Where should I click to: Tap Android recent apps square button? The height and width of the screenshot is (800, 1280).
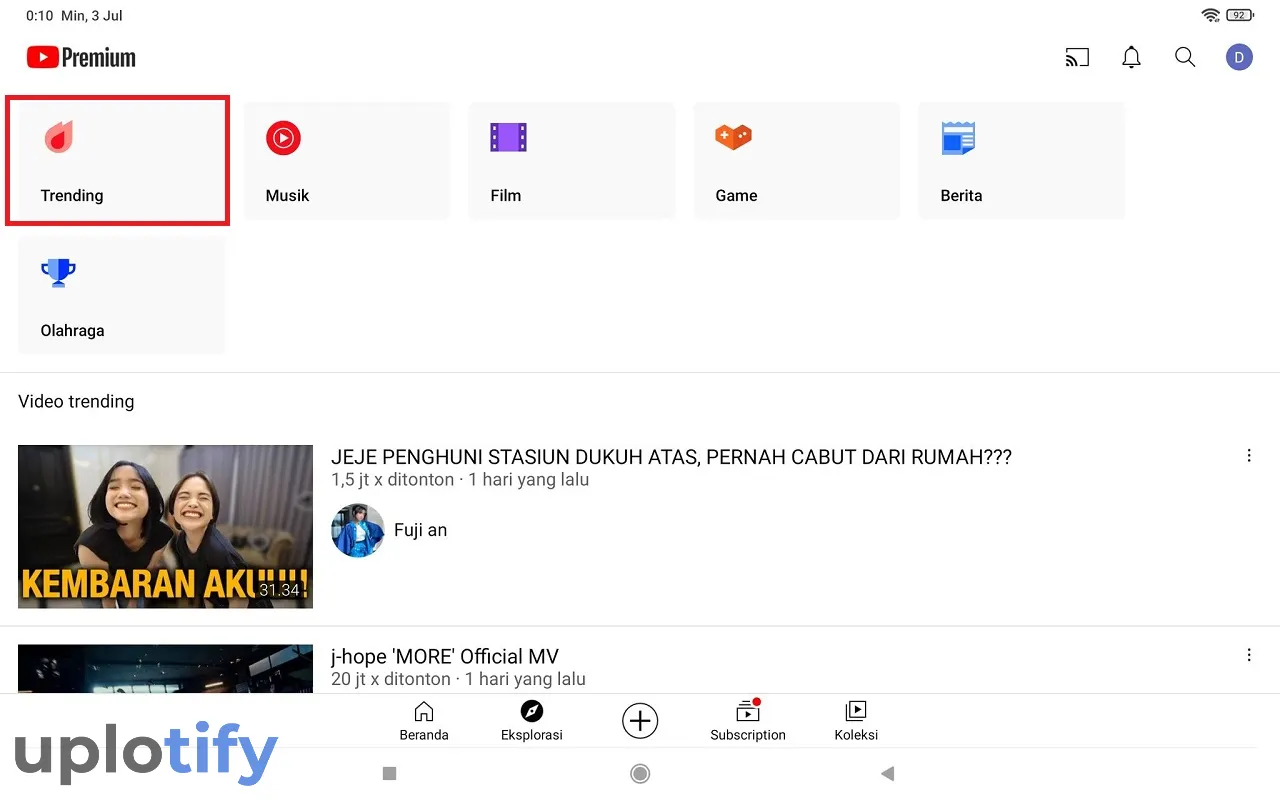390,773
